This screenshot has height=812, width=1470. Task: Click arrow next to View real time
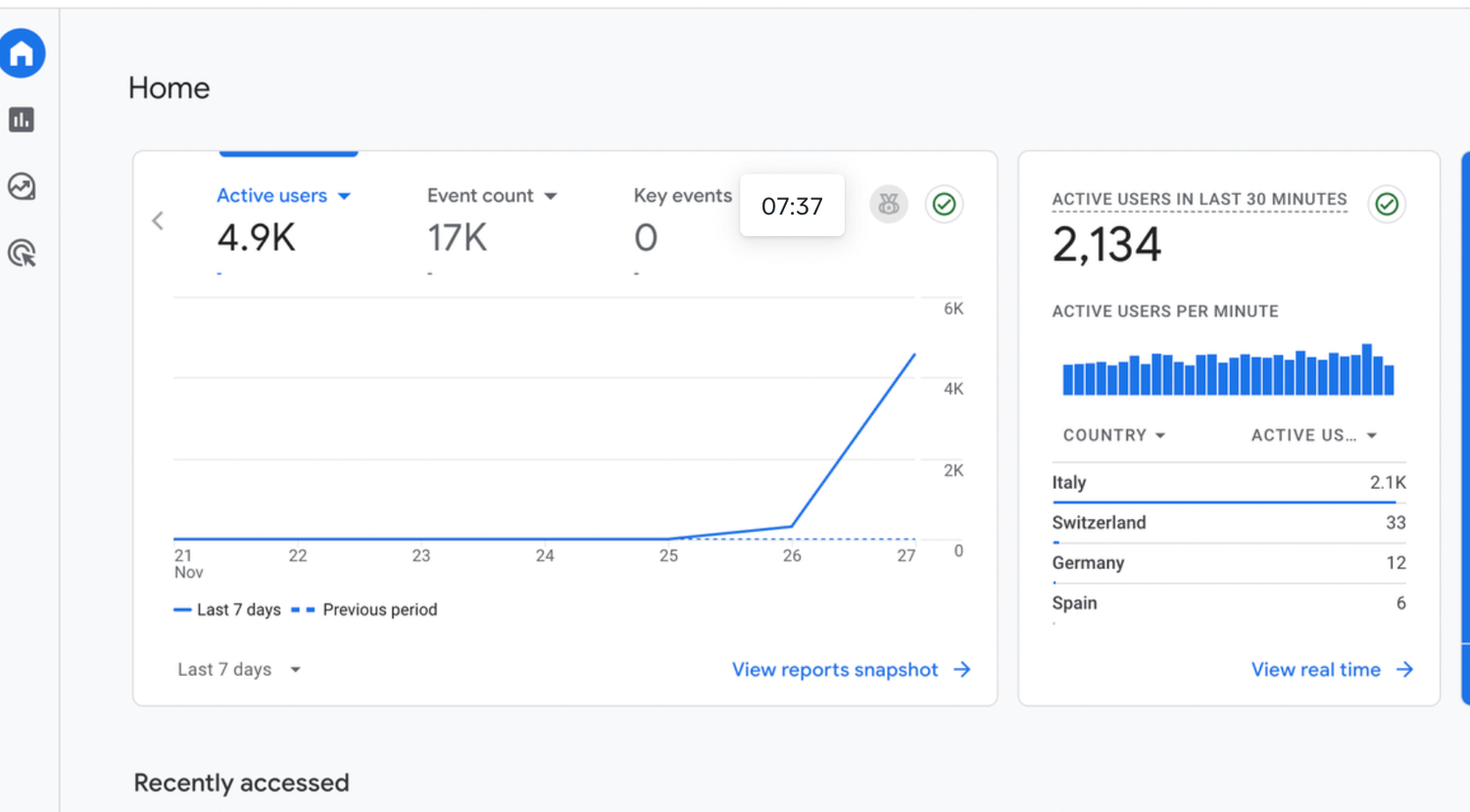(x=1404, y=669)
